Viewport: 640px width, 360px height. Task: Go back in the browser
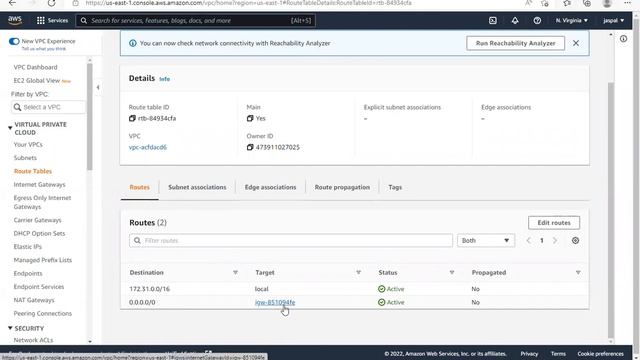click(x=12, y=3)
